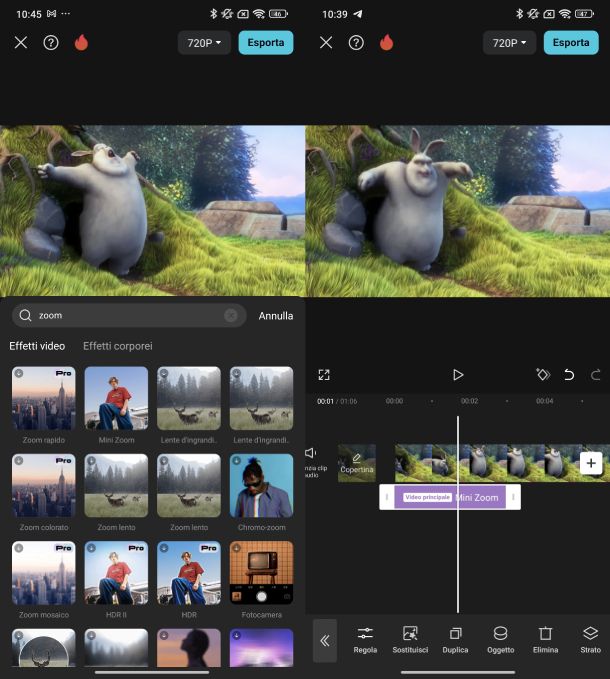This screenshot has height=679, width=610.
Task: Open the Regola adjust tool
Action: pyautogui.click(x=365, y=640)
